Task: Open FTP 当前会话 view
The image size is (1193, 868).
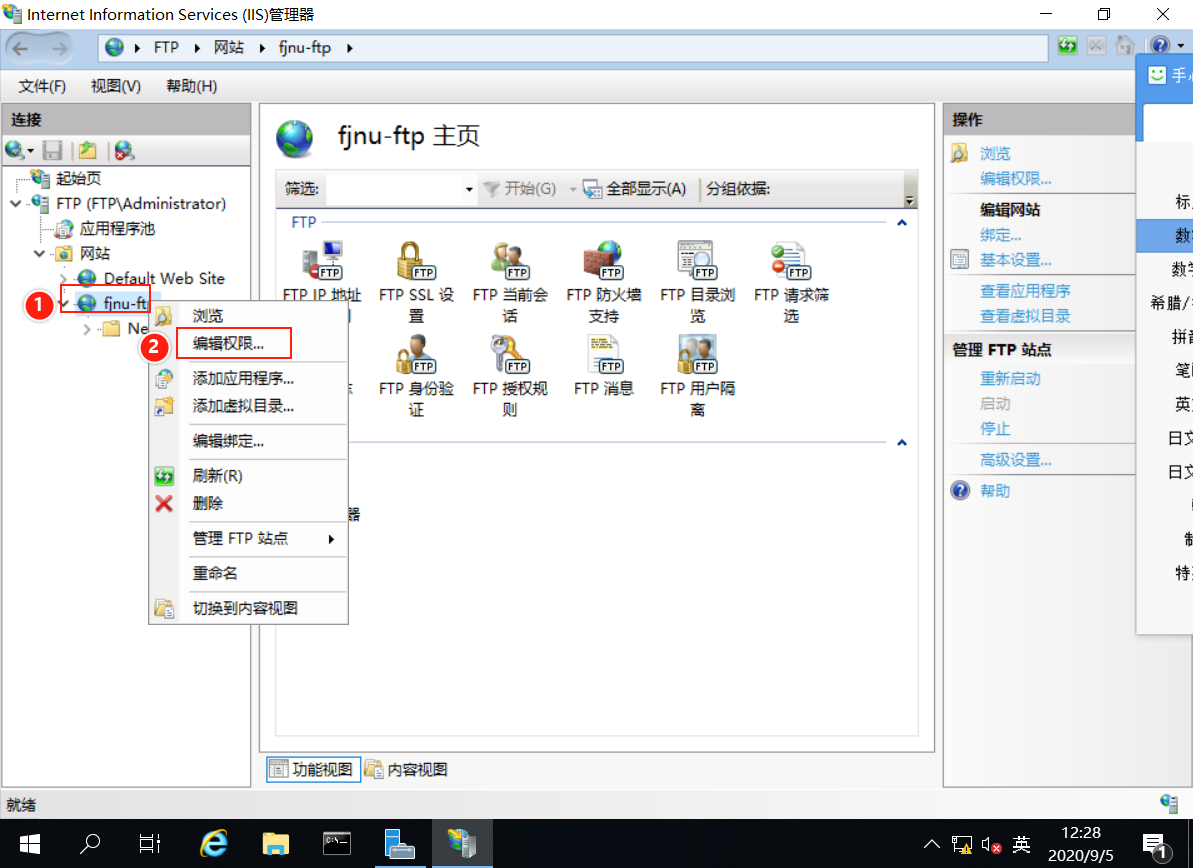Action: 509,262
